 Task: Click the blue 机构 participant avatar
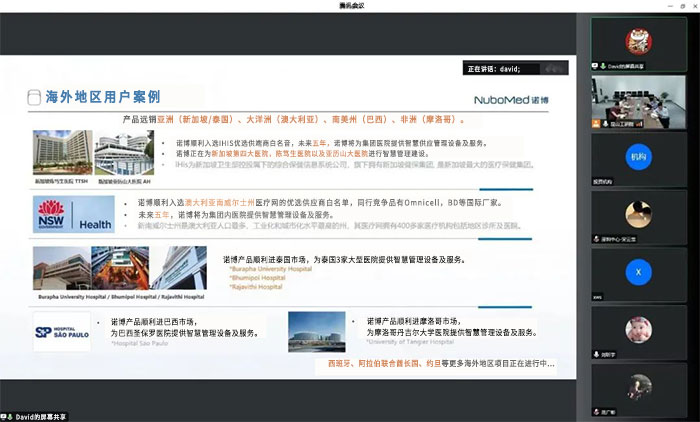tap(638, 157)
